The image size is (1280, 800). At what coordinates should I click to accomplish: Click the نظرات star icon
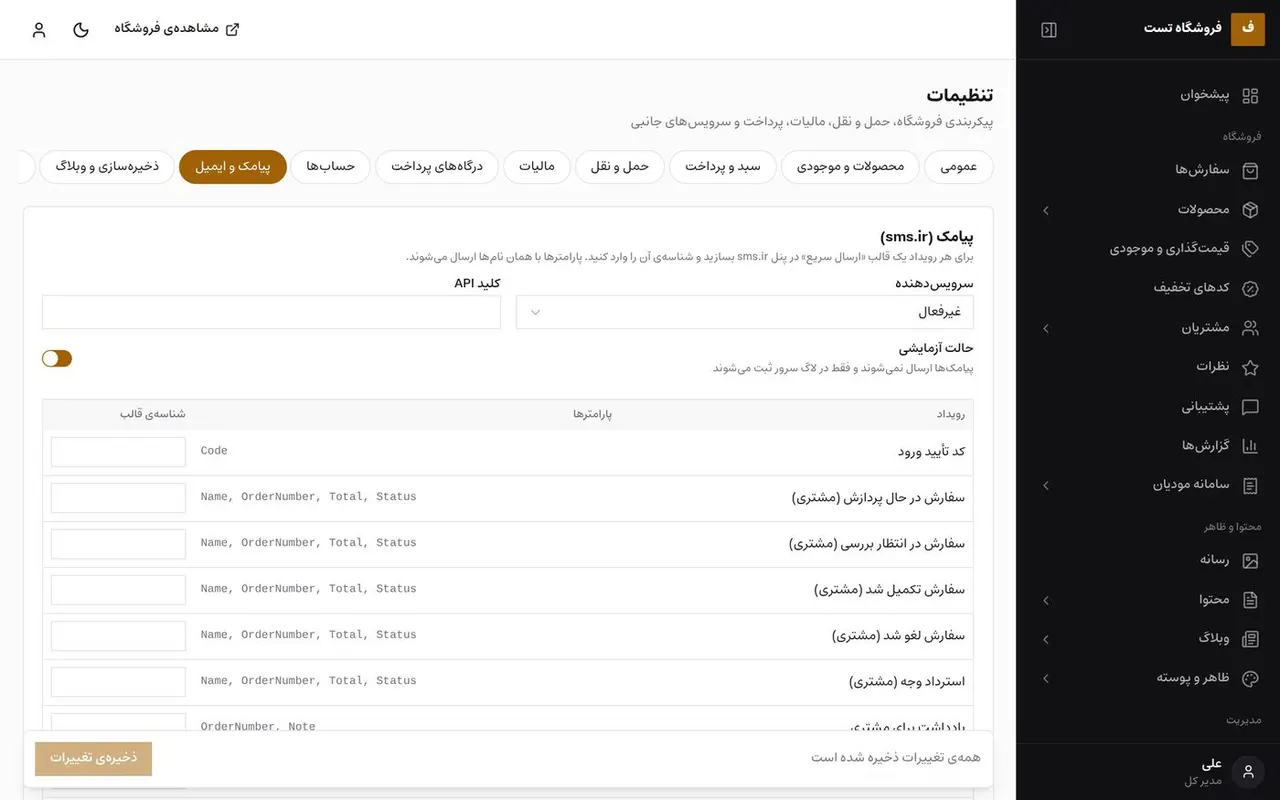[1250, 367]
